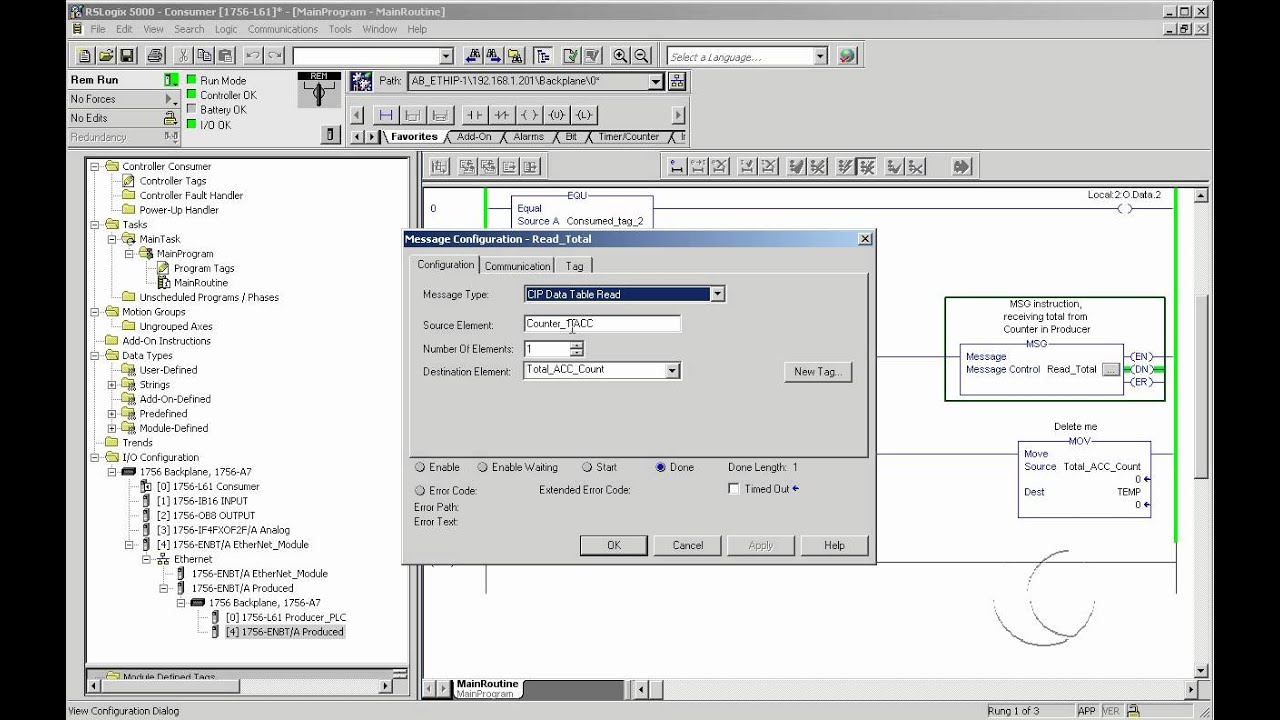Image resolution: width=1280 pixels, height=720 pixels.
Task: Click the controller organizer horizontal scrollbar
Action: coord(240,686)
